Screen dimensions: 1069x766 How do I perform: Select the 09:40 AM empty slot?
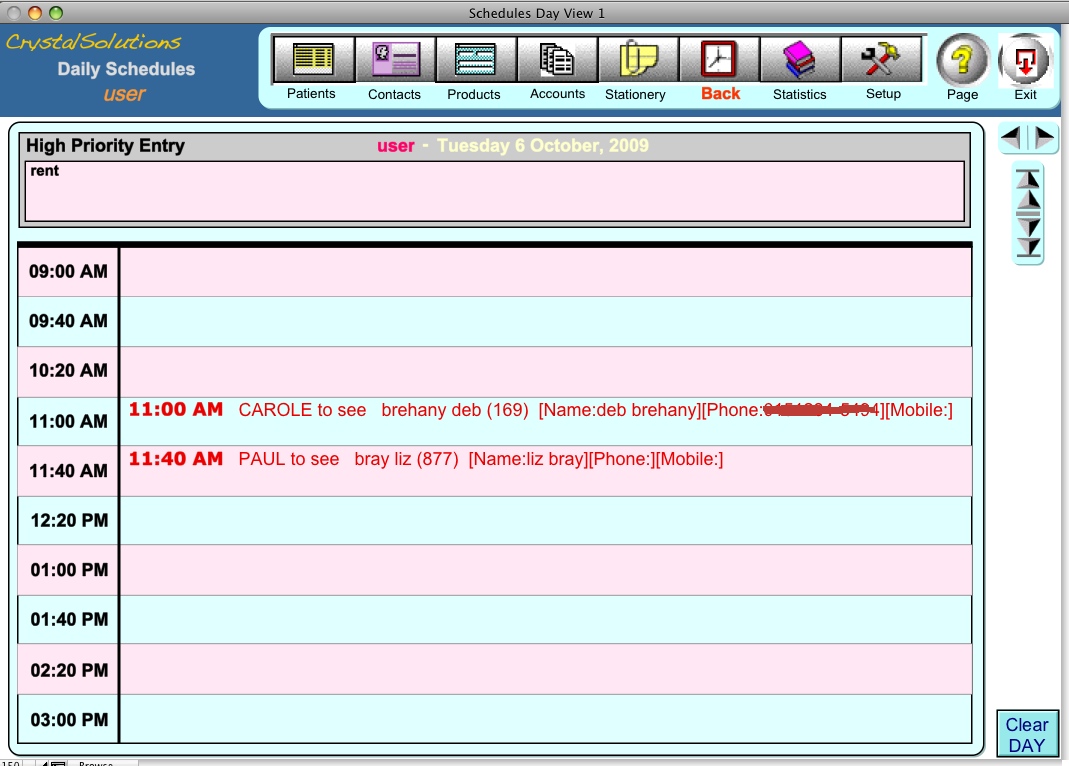[x=545, y=322]
